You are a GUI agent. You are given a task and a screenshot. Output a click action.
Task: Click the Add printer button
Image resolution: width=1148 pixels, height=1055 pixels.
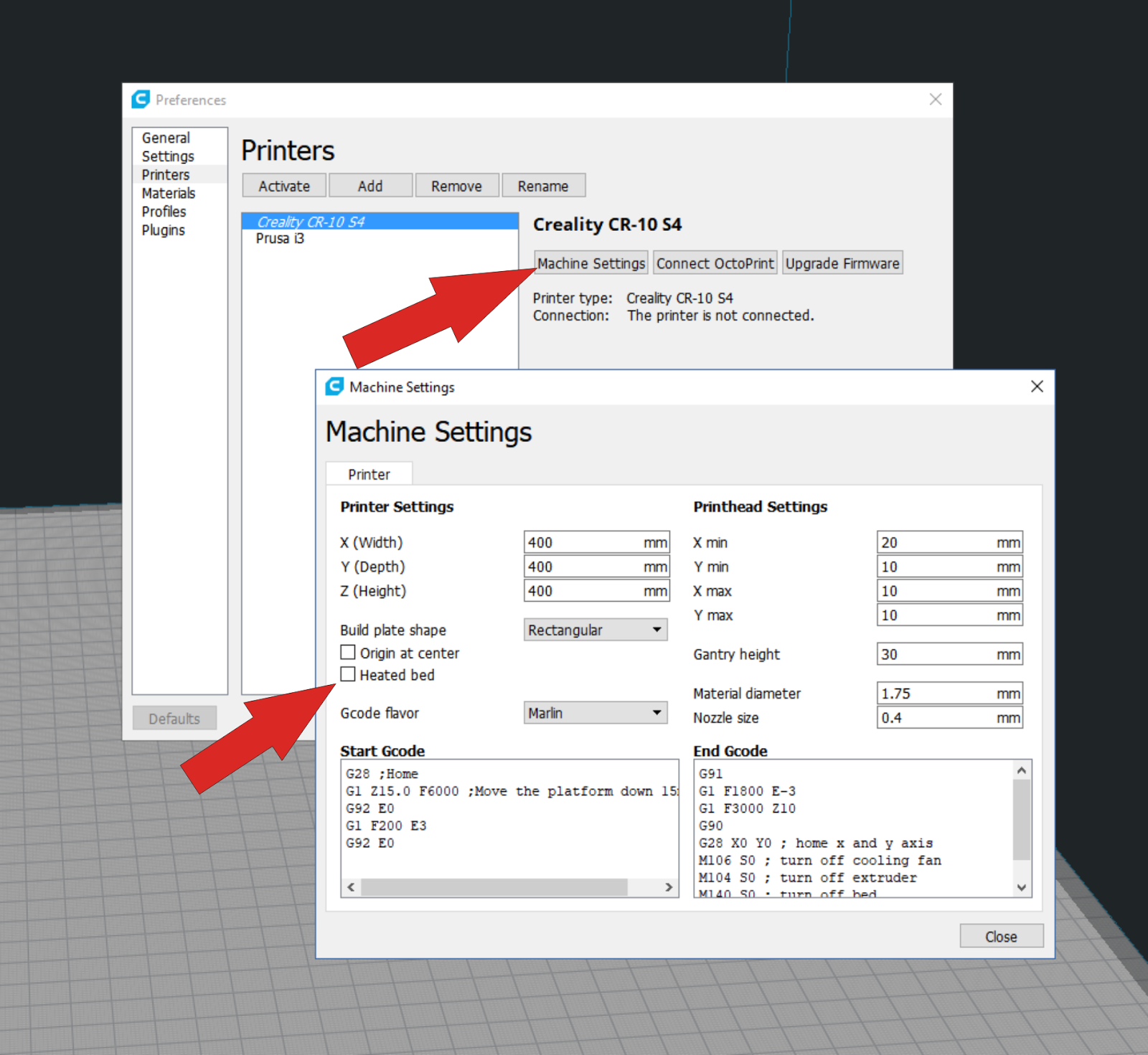[370, 186]
